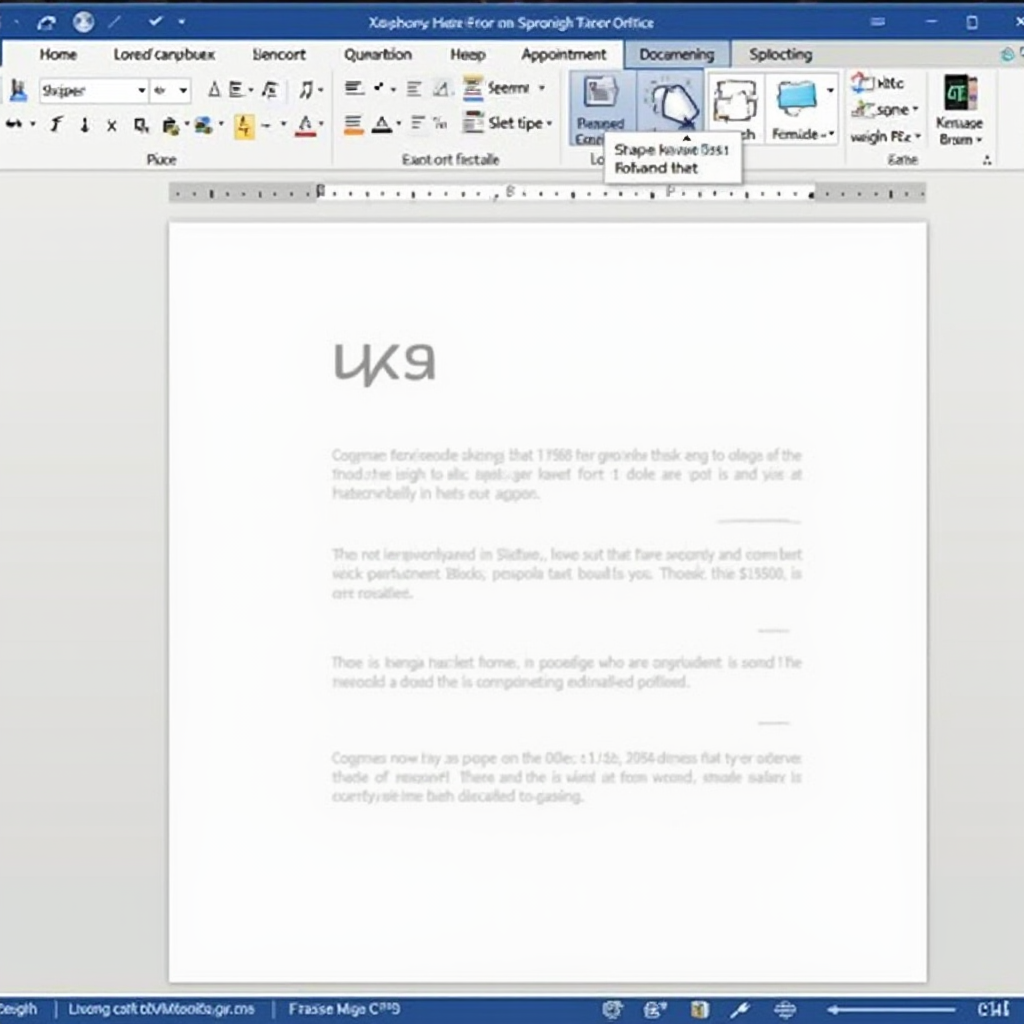Click the X clear icon in the ribbon's second row

111,126
